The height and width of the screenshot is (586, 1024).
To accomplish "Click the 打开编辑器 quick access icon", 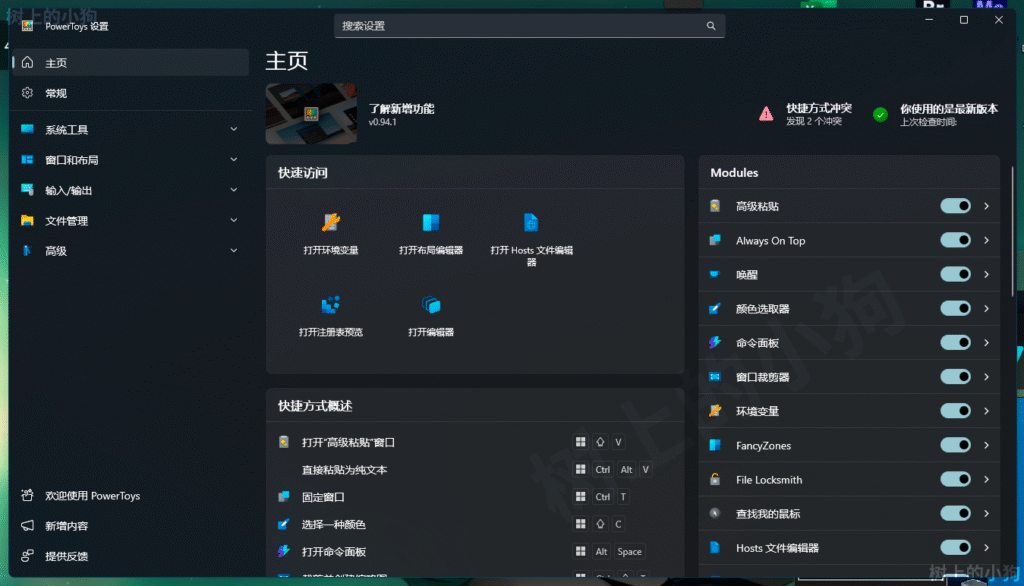I will pos(431,304).
